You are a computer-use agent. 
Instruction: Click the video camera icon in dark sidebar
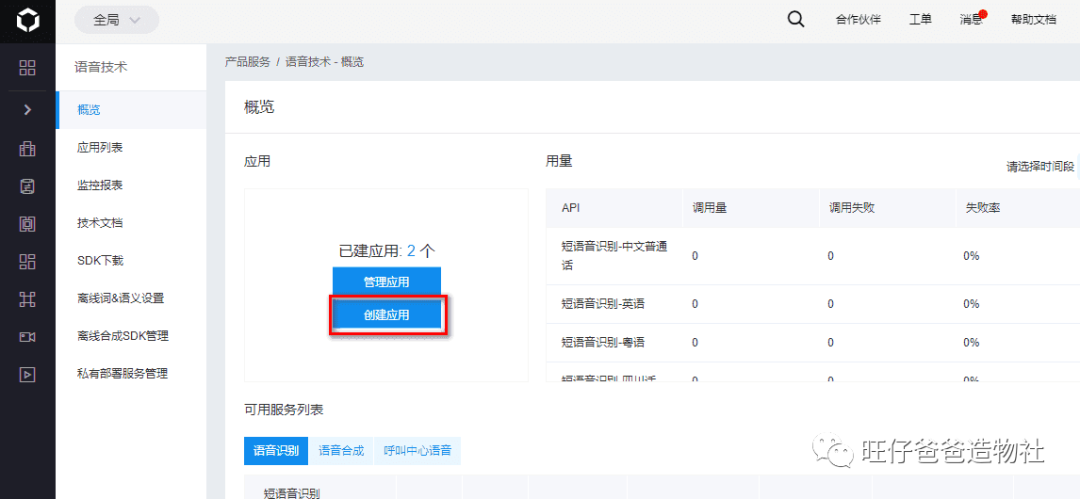28,336
